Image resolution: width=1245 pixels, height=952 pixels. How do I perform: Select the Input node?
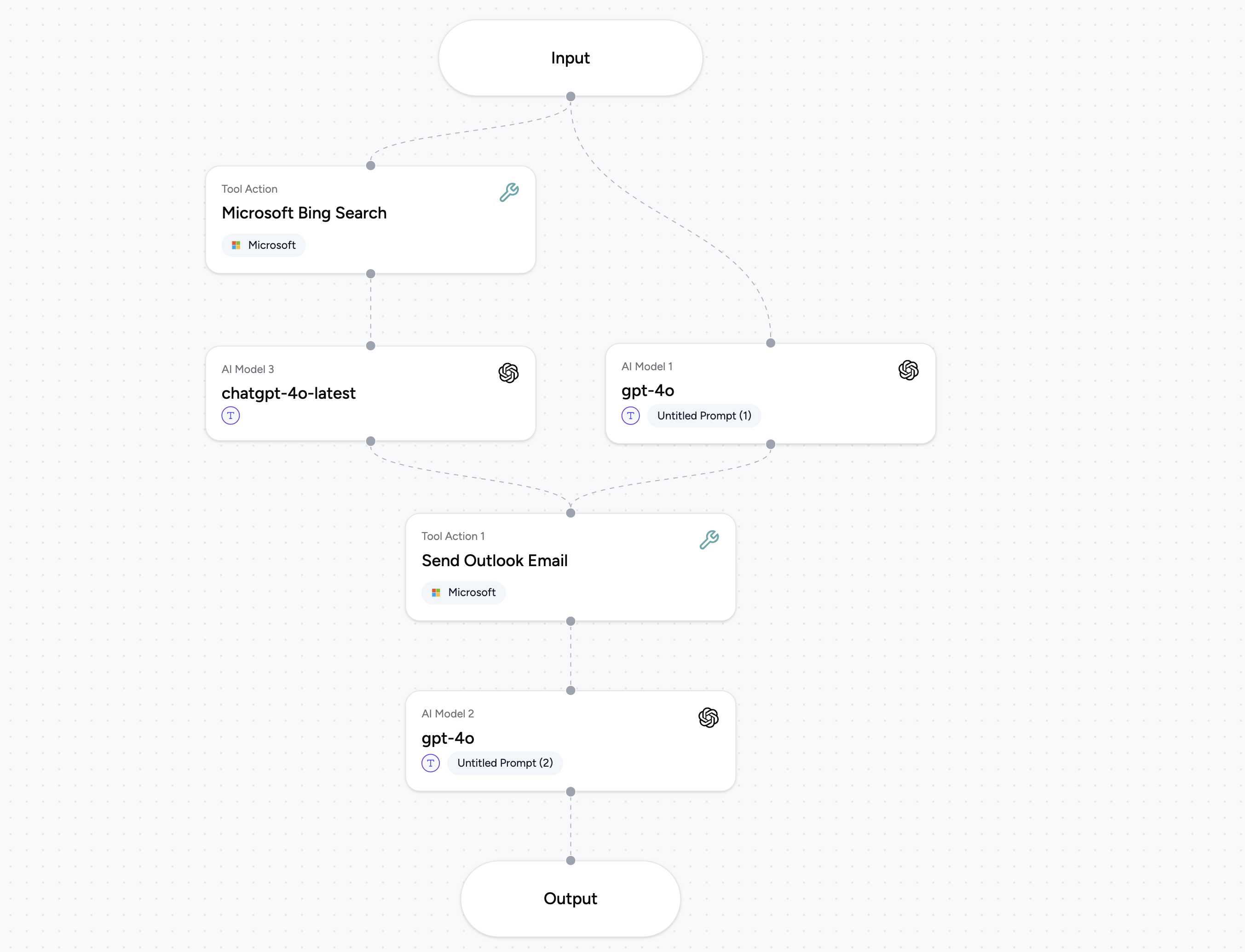(x=571, y=58)
